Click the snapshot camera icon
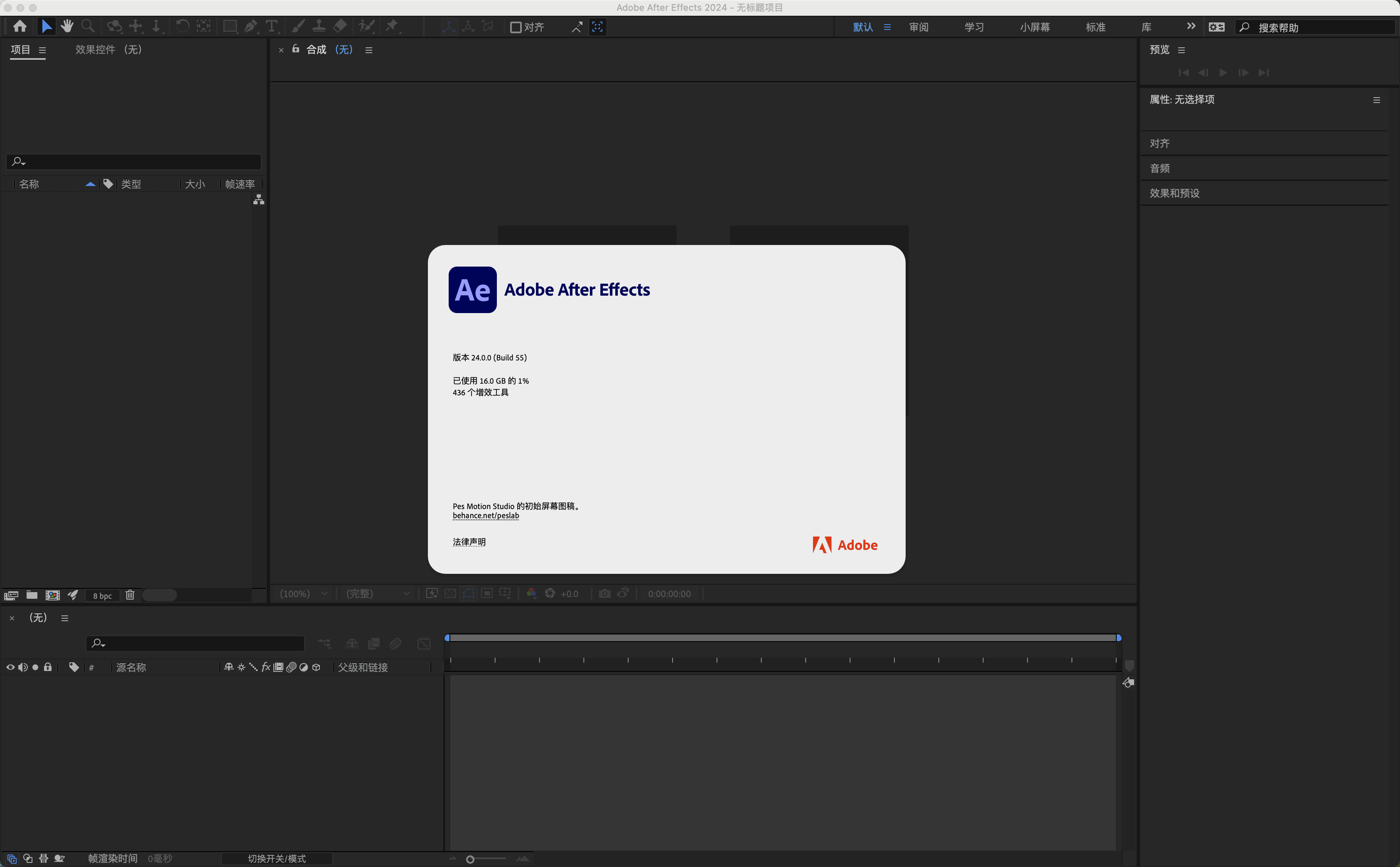The height and width of the screenshot is (867, 1400). (604, 593)
